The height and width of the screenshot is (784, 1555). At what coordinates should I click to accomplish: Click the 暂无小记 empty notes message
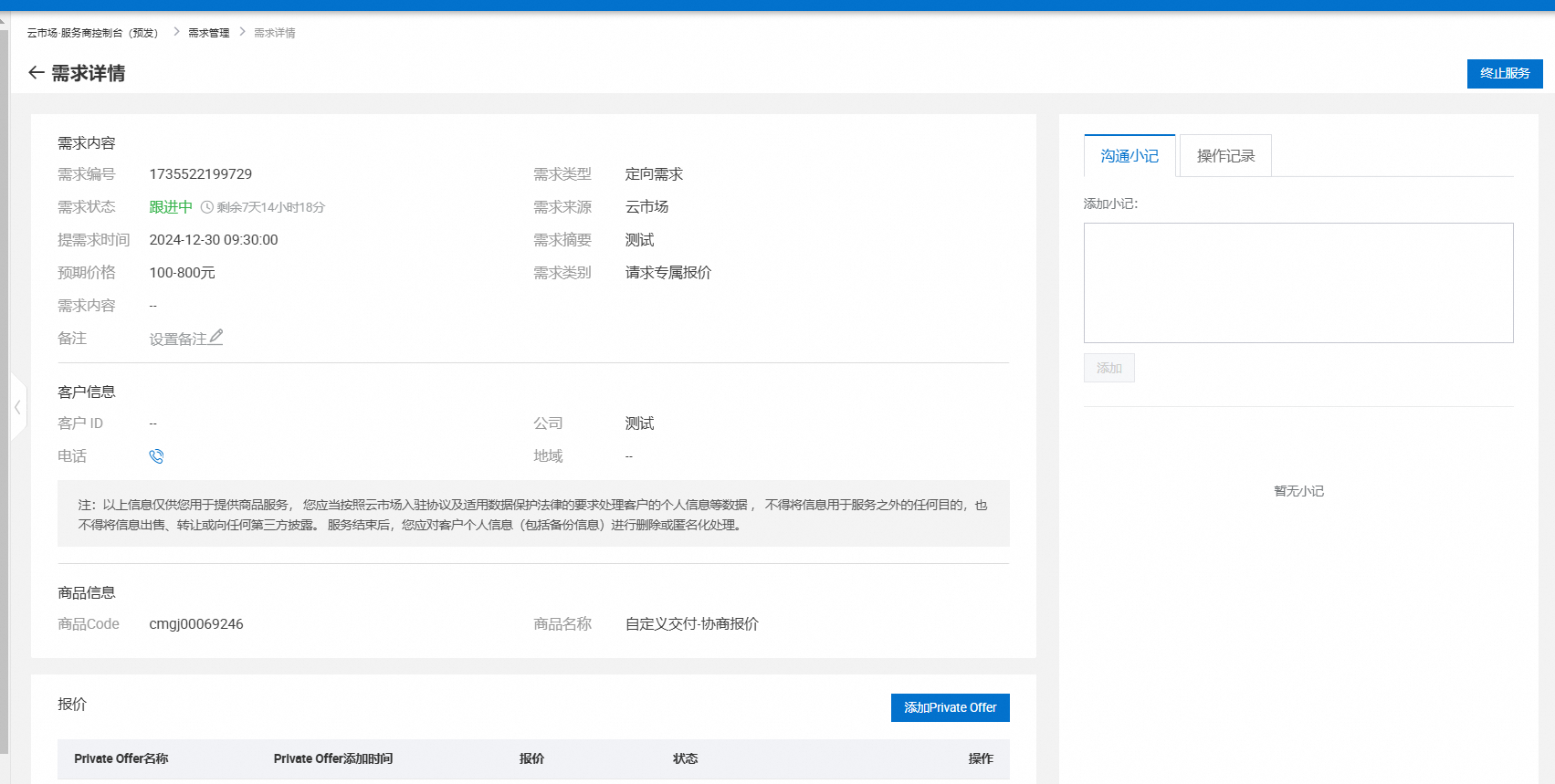[1298, 491]
